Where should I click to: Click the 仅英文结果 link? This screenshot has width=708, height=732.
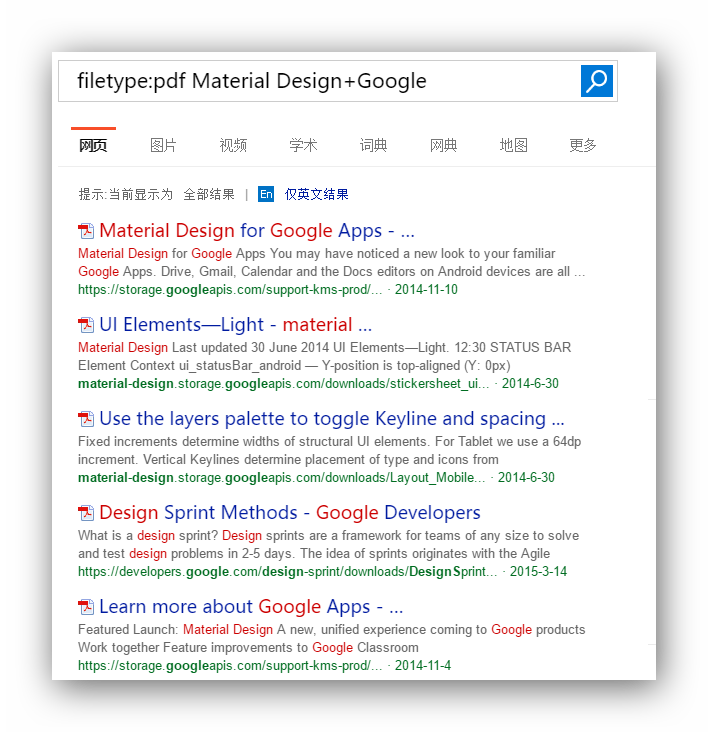316,194
